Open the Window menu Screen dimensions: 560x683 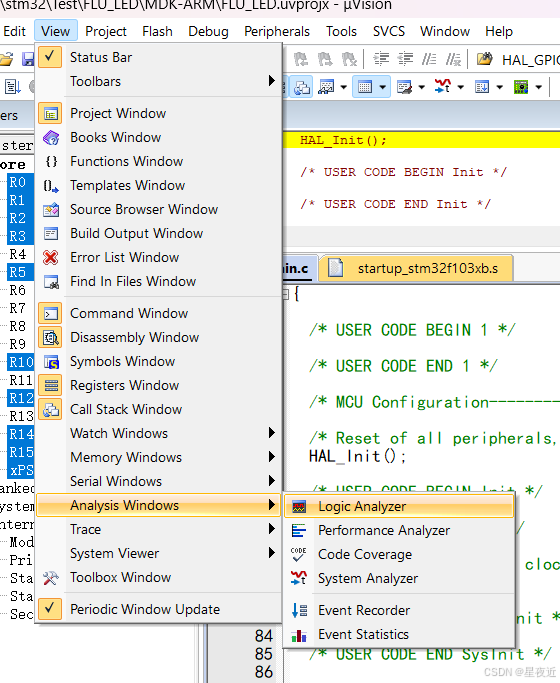(x=445, y=31)
